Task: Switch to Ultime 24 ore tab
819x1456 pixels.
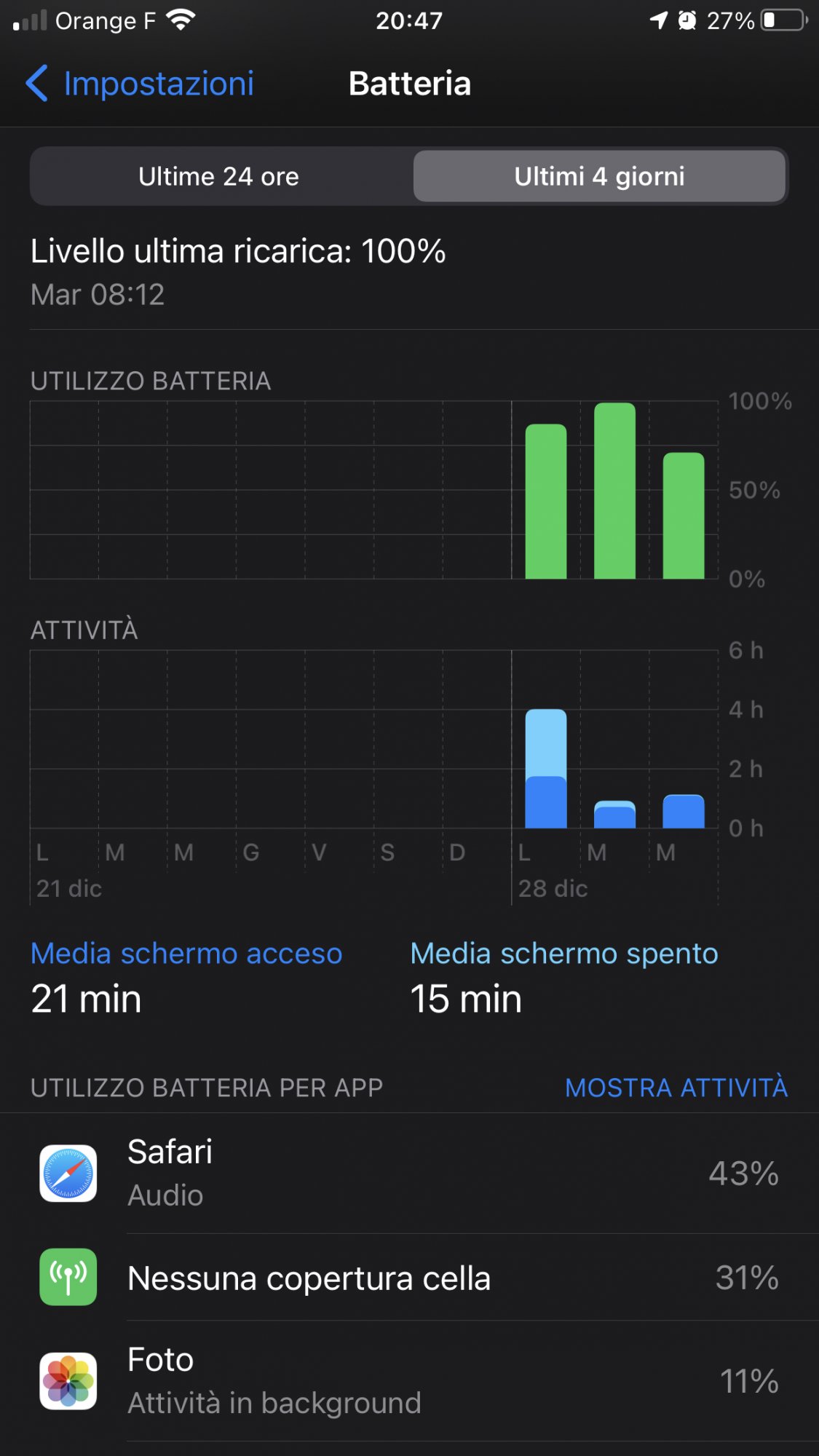Action: coord(219,176)
